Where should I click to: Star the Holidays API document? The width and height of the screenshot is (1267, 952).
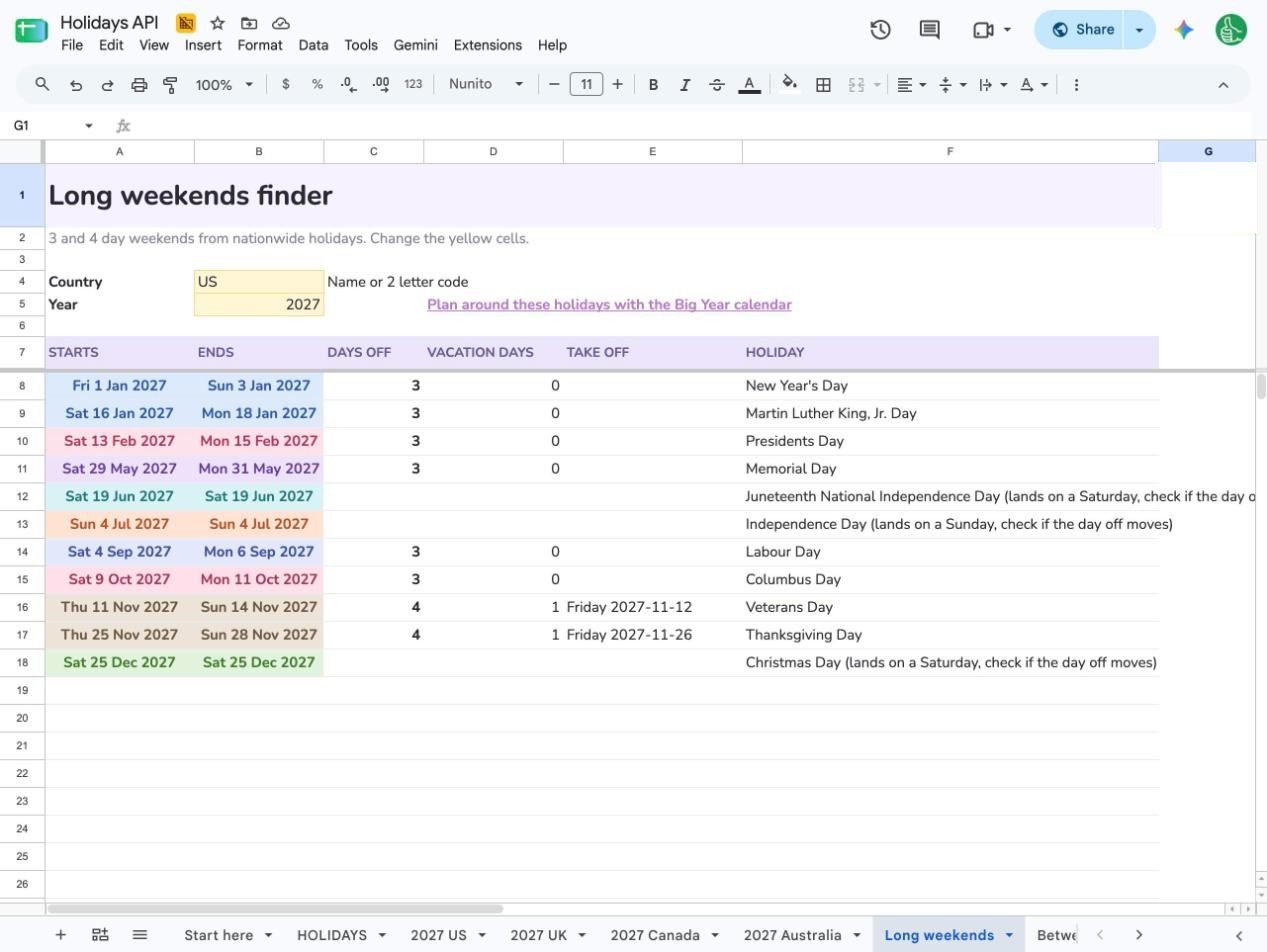[217, 23]
